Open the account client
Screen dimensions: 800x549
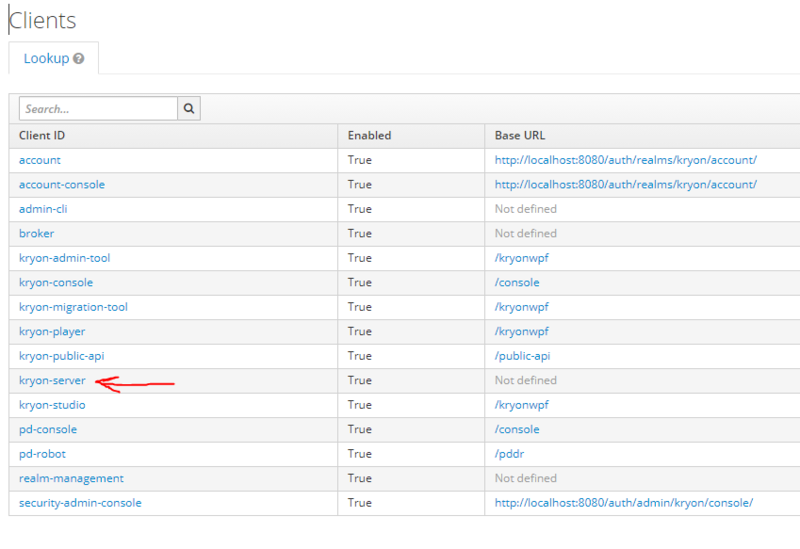(40, 160)
